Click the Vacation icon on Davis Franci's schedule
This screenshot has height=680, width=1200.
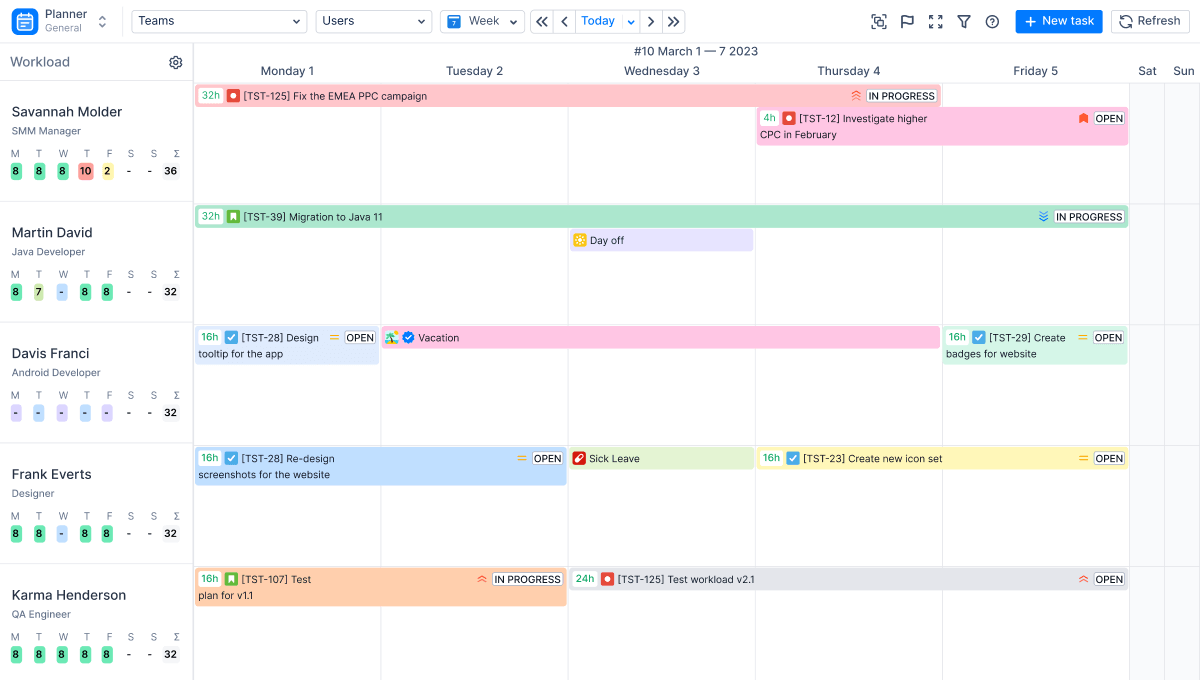(x=391, y=337)
